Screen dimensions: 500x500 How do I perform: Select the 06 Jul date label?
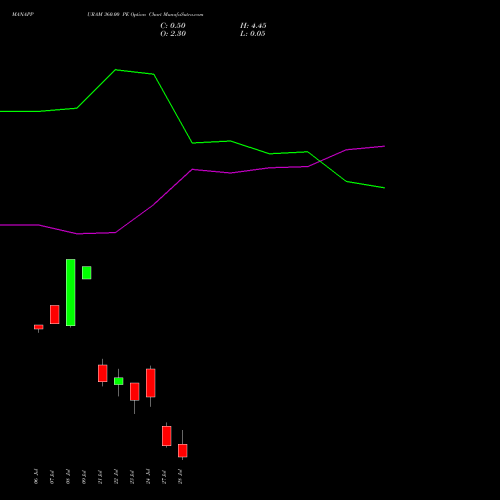coord(36,476)
